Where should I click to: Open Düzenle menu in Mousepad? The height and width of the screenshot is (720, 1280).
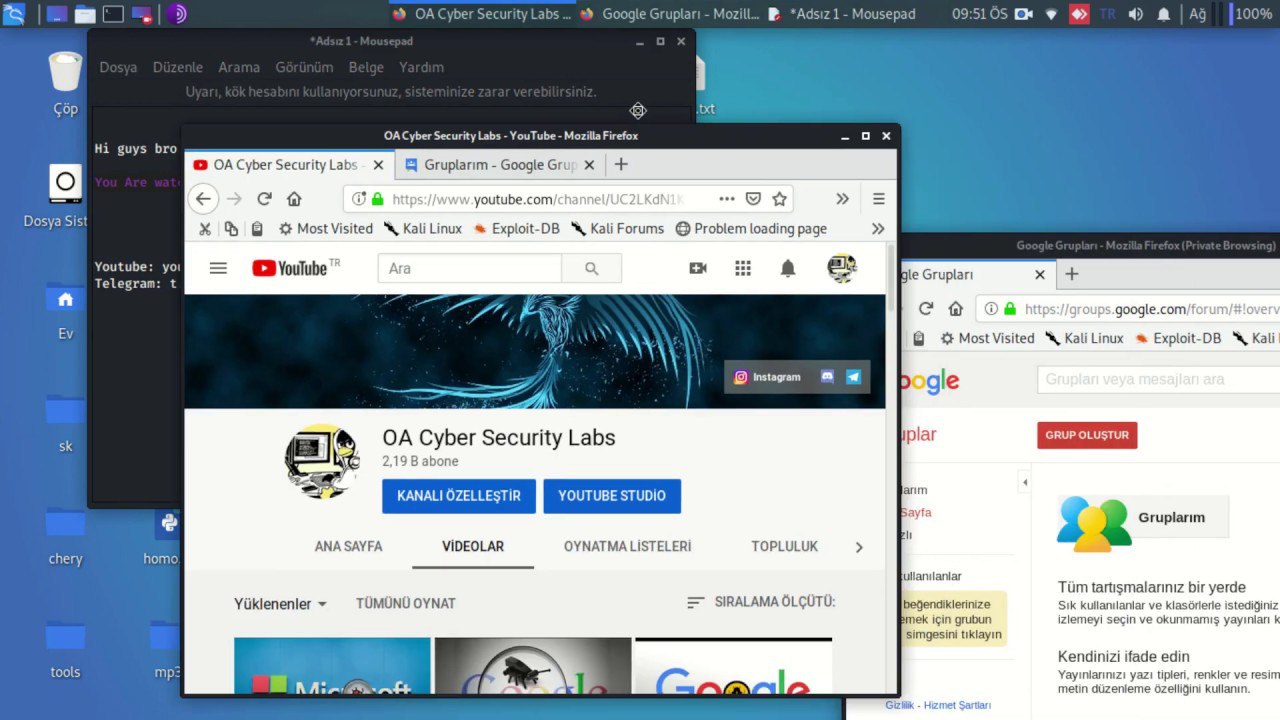pos(178,67)
